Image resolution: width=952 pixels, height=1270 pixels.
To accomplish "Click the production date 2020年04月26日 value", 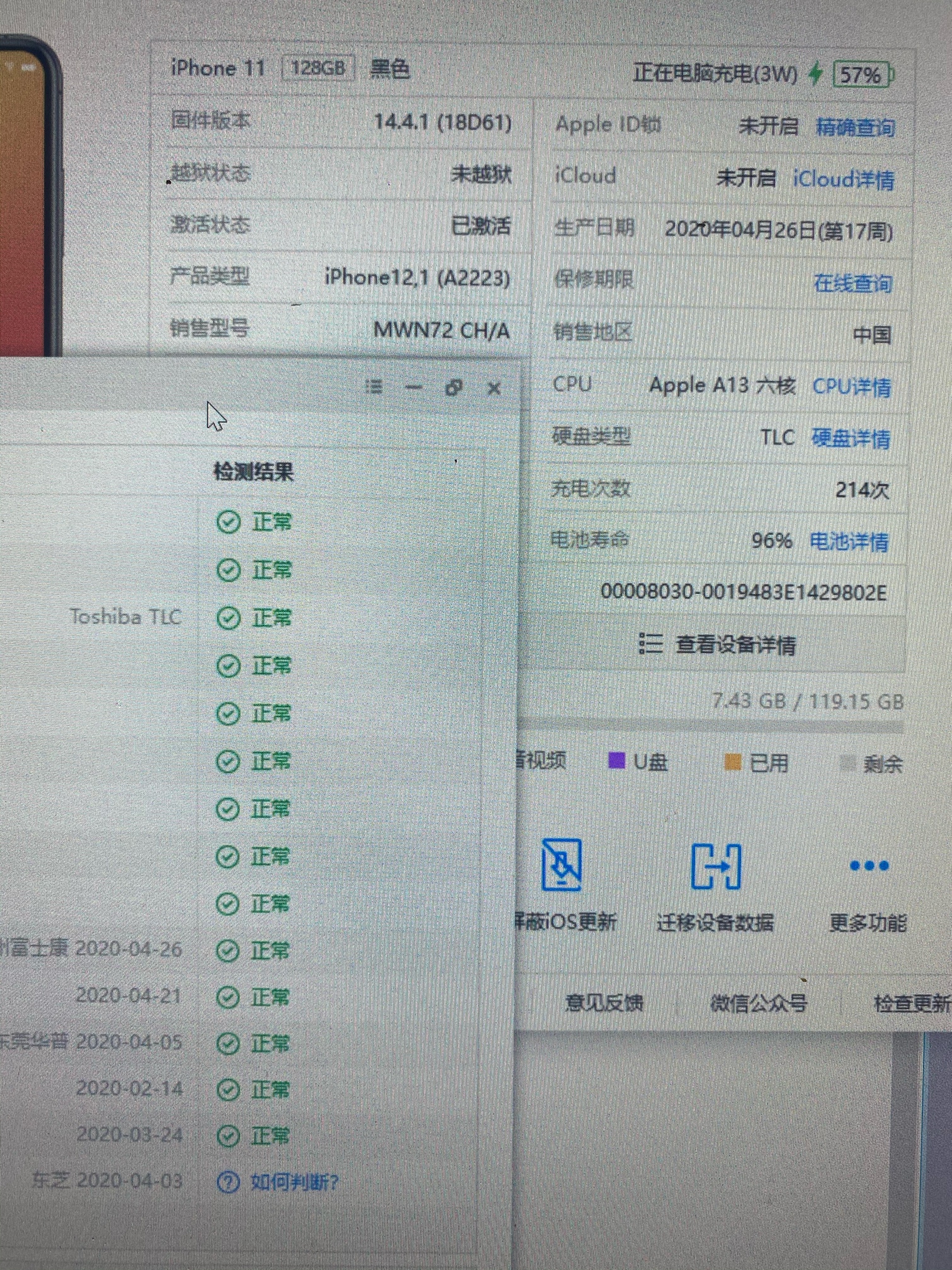I will coord(779,231).
